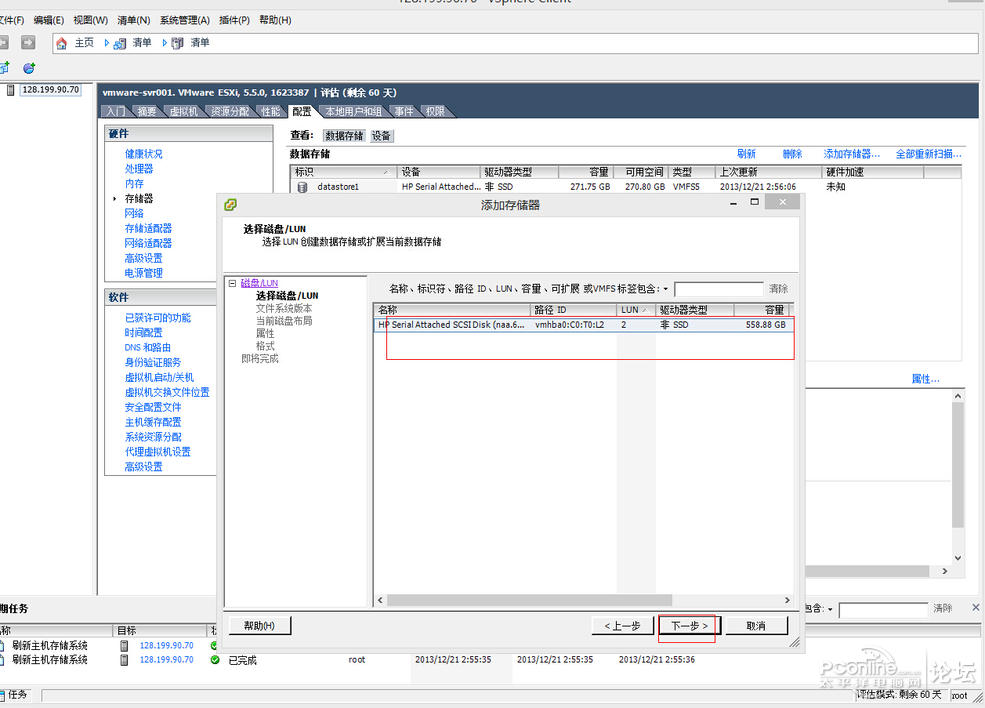Close the recent tasks panel with X
Image resolution: width=985 pixels, height=708 pixels.
point(976,607)
